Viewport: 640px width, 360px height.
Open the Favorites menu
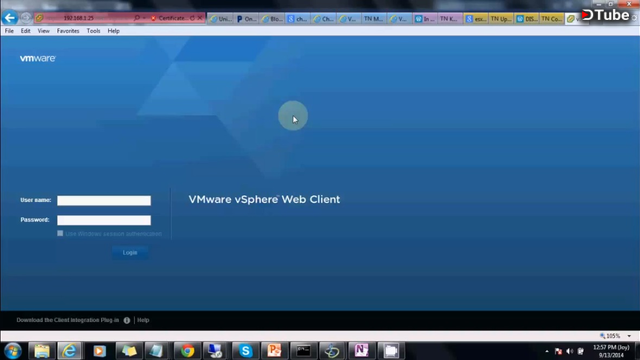click(68, 31)
